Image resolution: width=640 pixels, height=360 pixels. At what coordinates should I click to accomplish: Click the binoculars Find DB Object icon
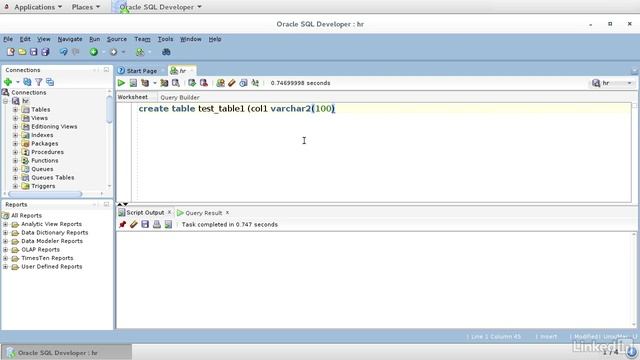coord(166,52)
